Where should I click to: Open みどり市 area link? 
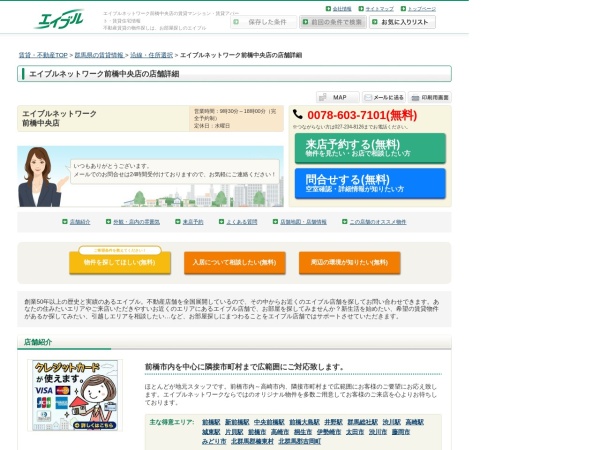point(214,442)
